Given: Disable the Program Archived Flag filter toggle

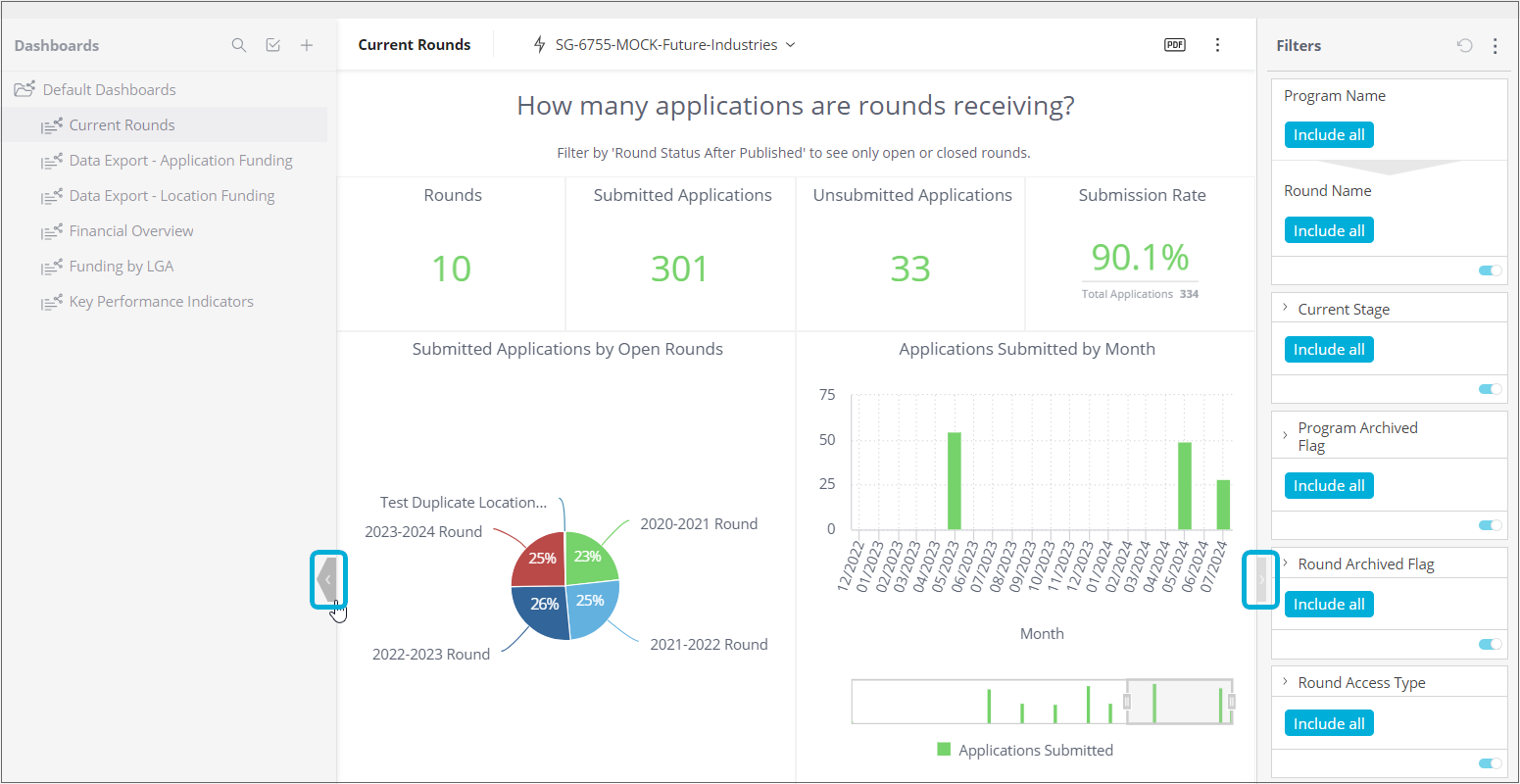Looking at the screenshot, I should click(x=1490, y=525).
